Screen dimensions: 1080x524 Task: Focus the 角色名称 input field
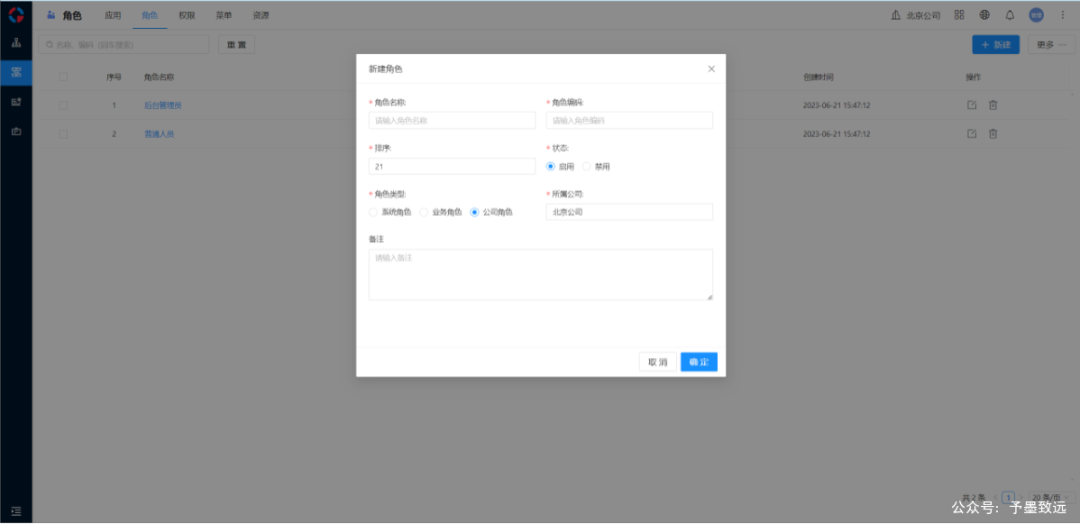coord(452,120)
